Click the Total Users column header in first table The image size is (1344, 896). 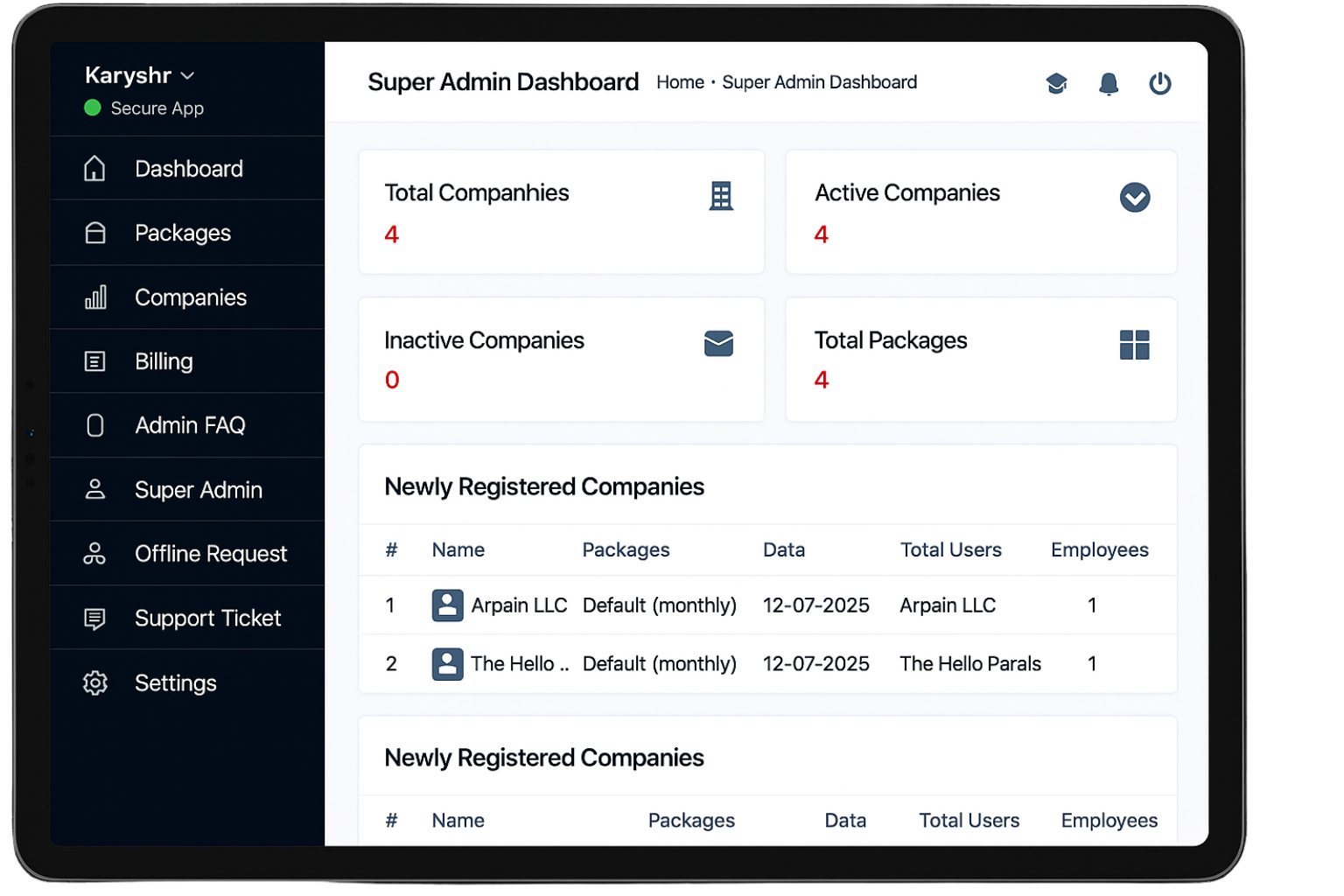(950, 549)
